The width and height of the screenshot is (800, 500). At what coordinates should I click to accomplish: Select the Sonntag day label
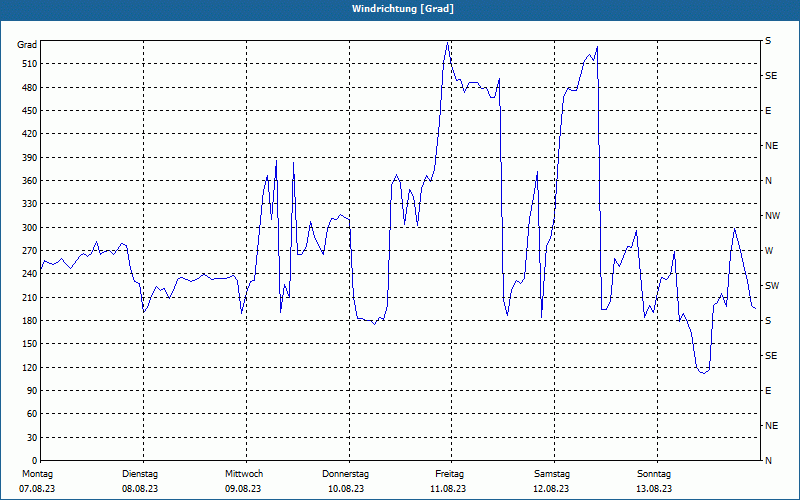click(x=654, y=474)
